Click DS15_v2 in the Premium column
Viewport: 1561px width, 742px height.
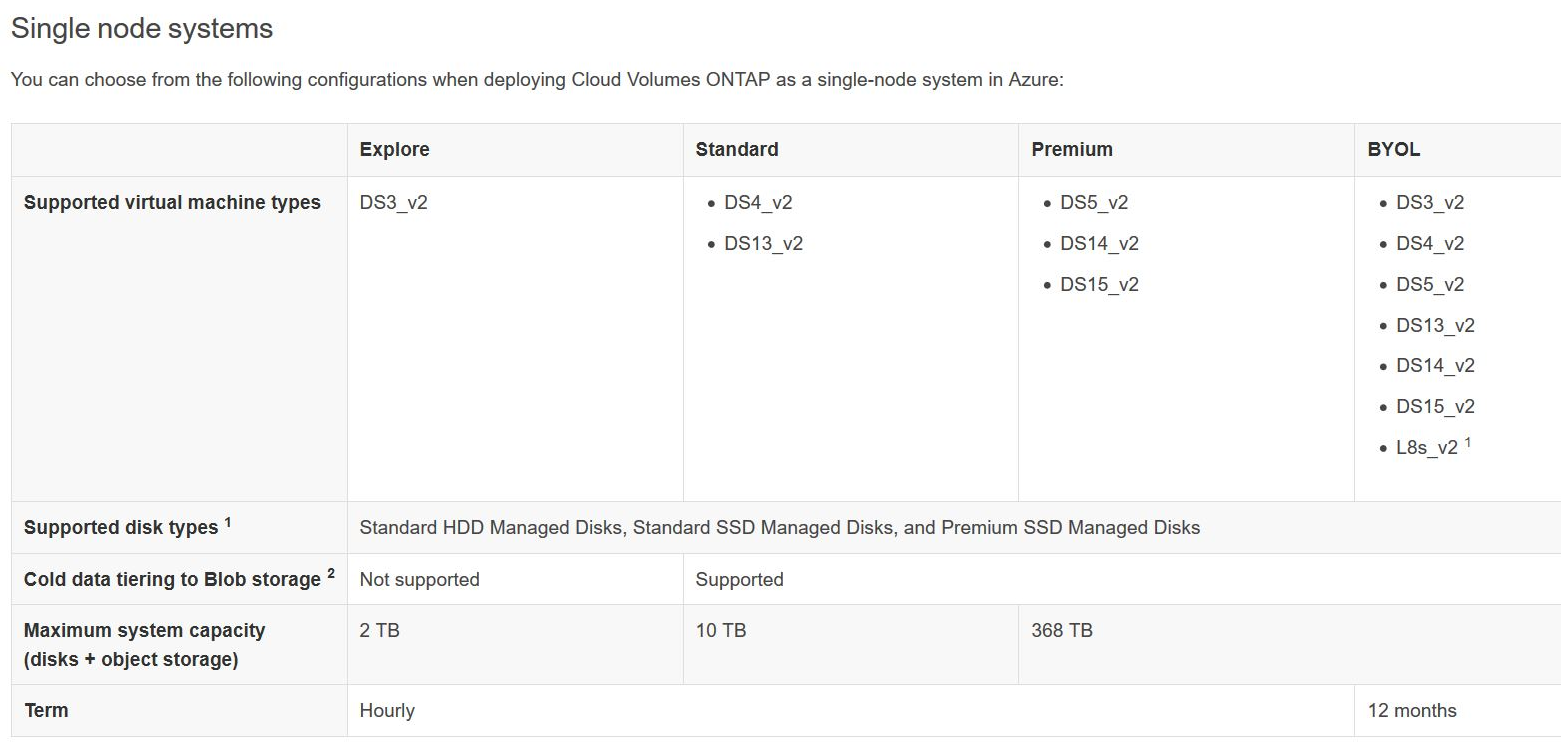[x=1099, y=285]
